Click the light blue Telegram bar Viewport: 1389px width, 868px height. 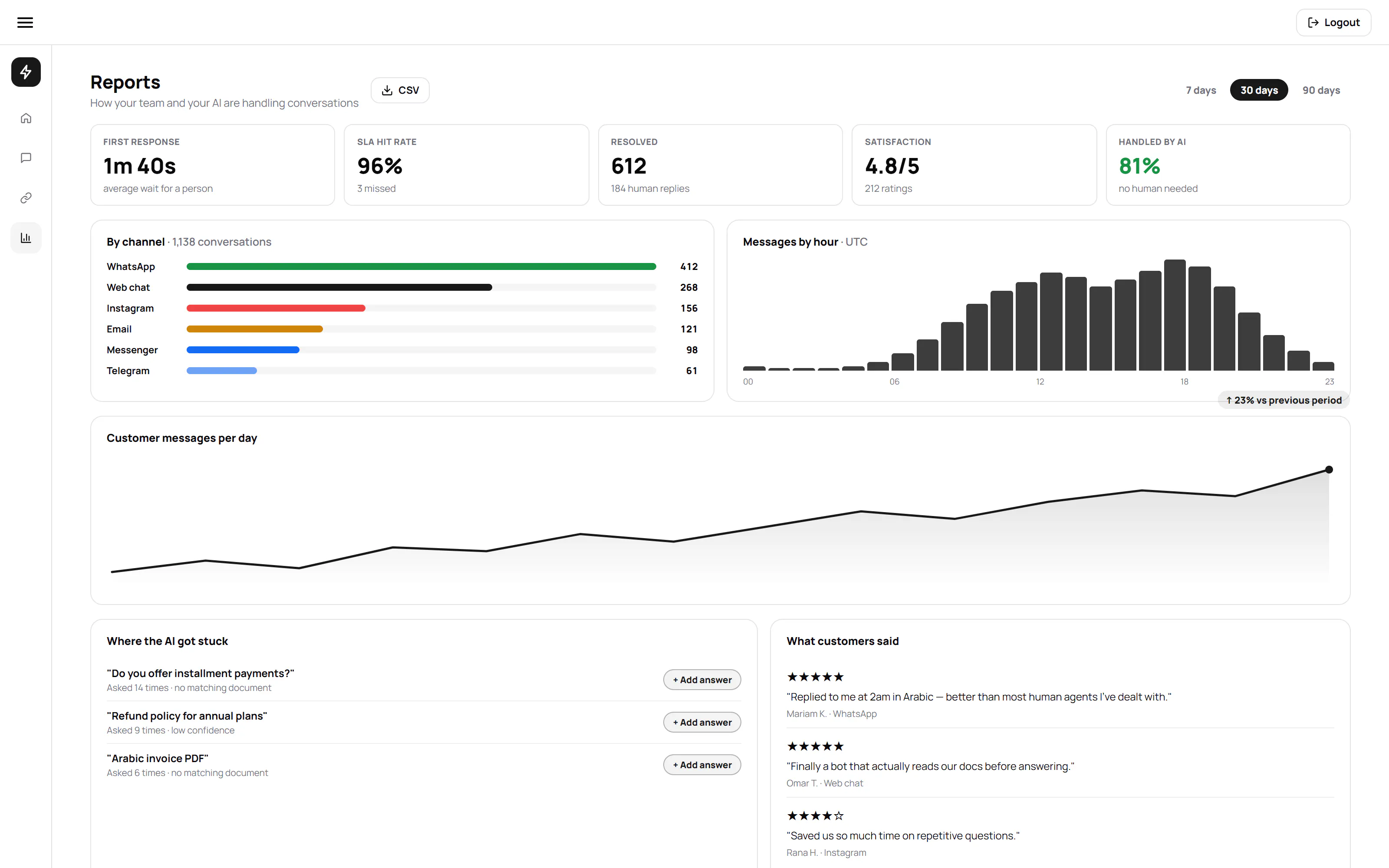point(221,371)
